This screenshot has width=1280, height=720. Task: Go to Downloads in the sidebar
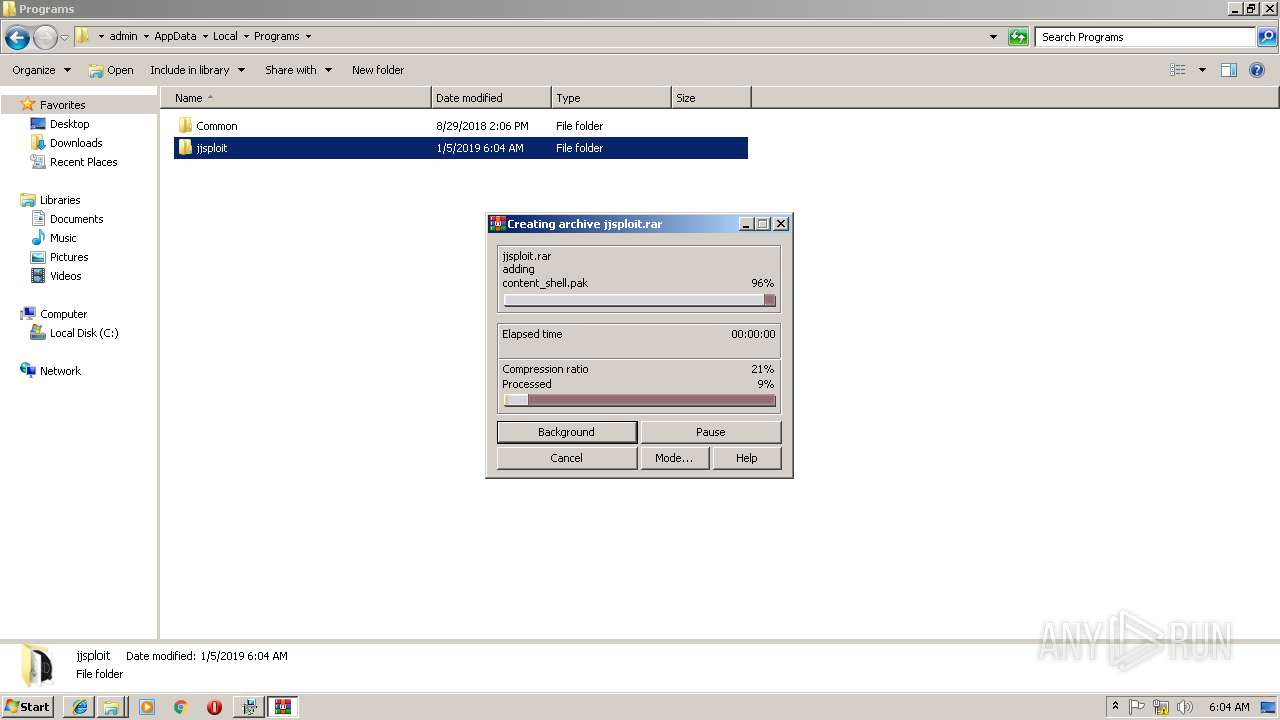76,143
